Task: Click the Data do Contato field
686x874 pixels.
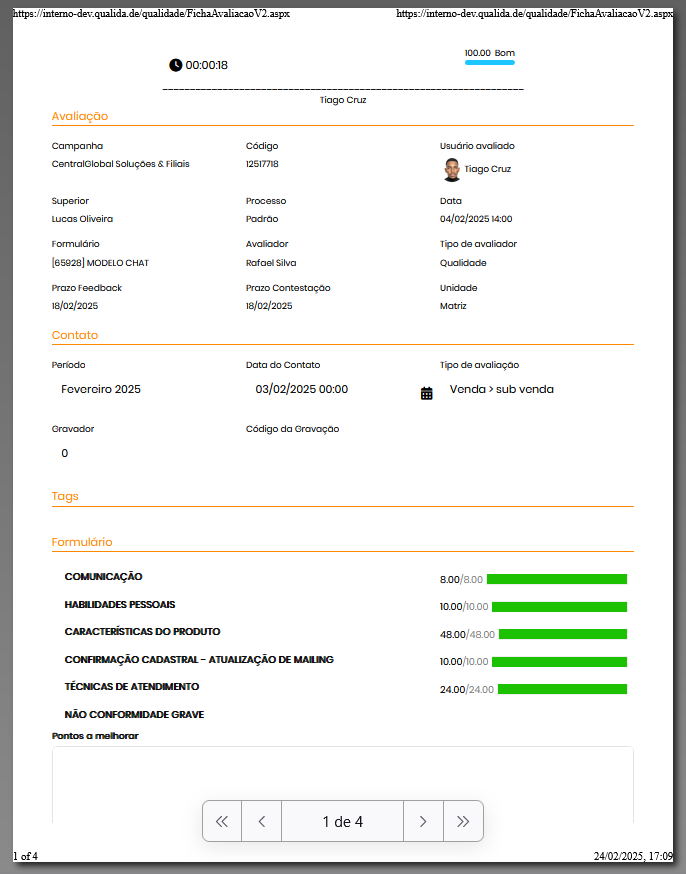Action: coord(302,389)
